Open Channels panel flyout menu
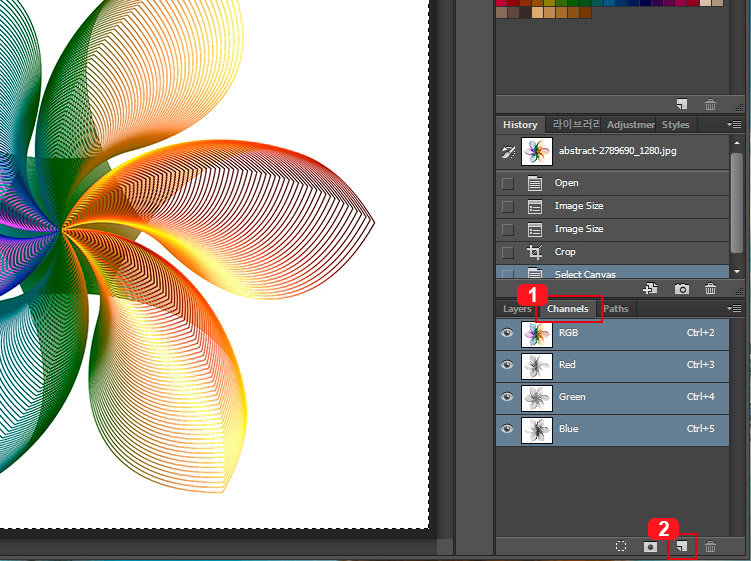The width and height of the screenshot is (751, 561). tap(734, 308)
